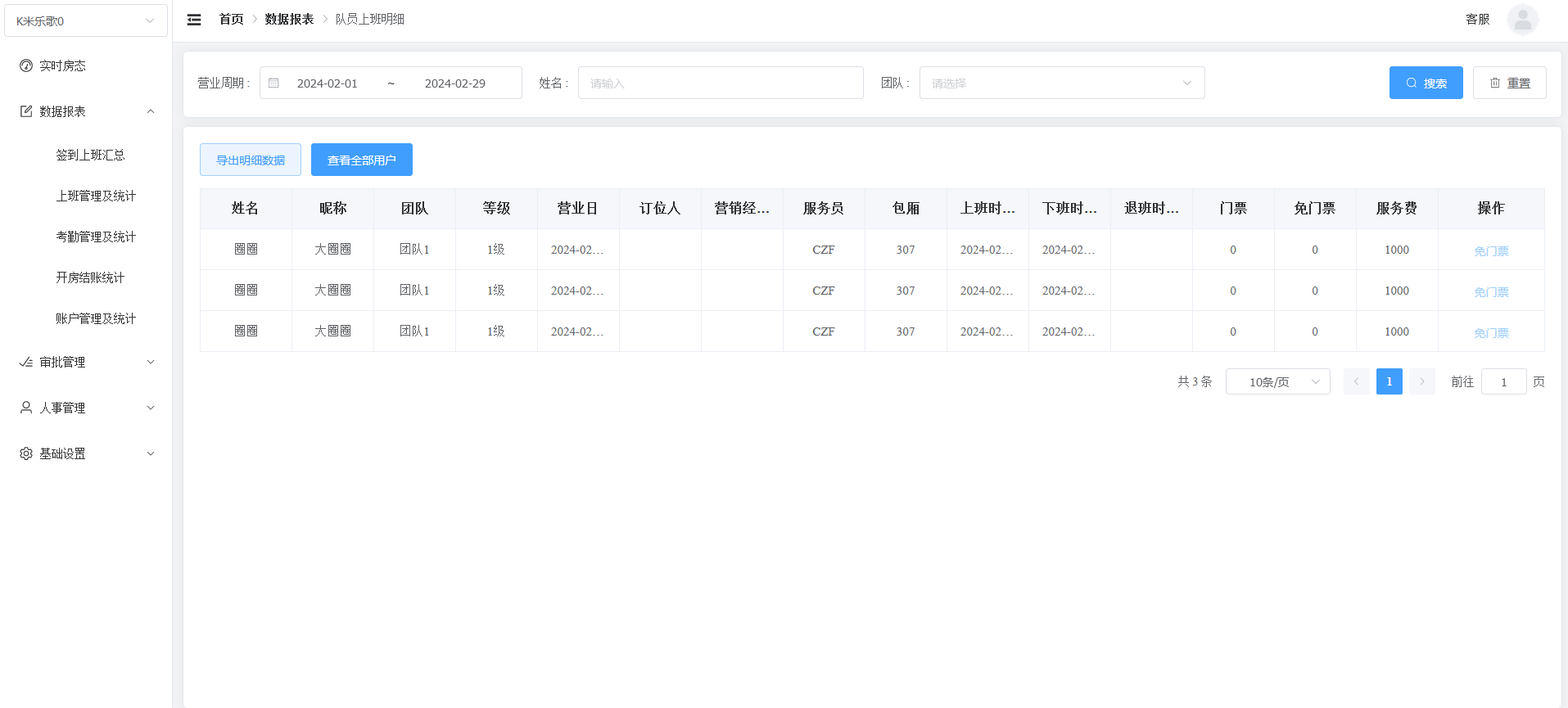The image size is (1568, 708).
Task: Click CZF cell in third row
Action: pos(824,331)
